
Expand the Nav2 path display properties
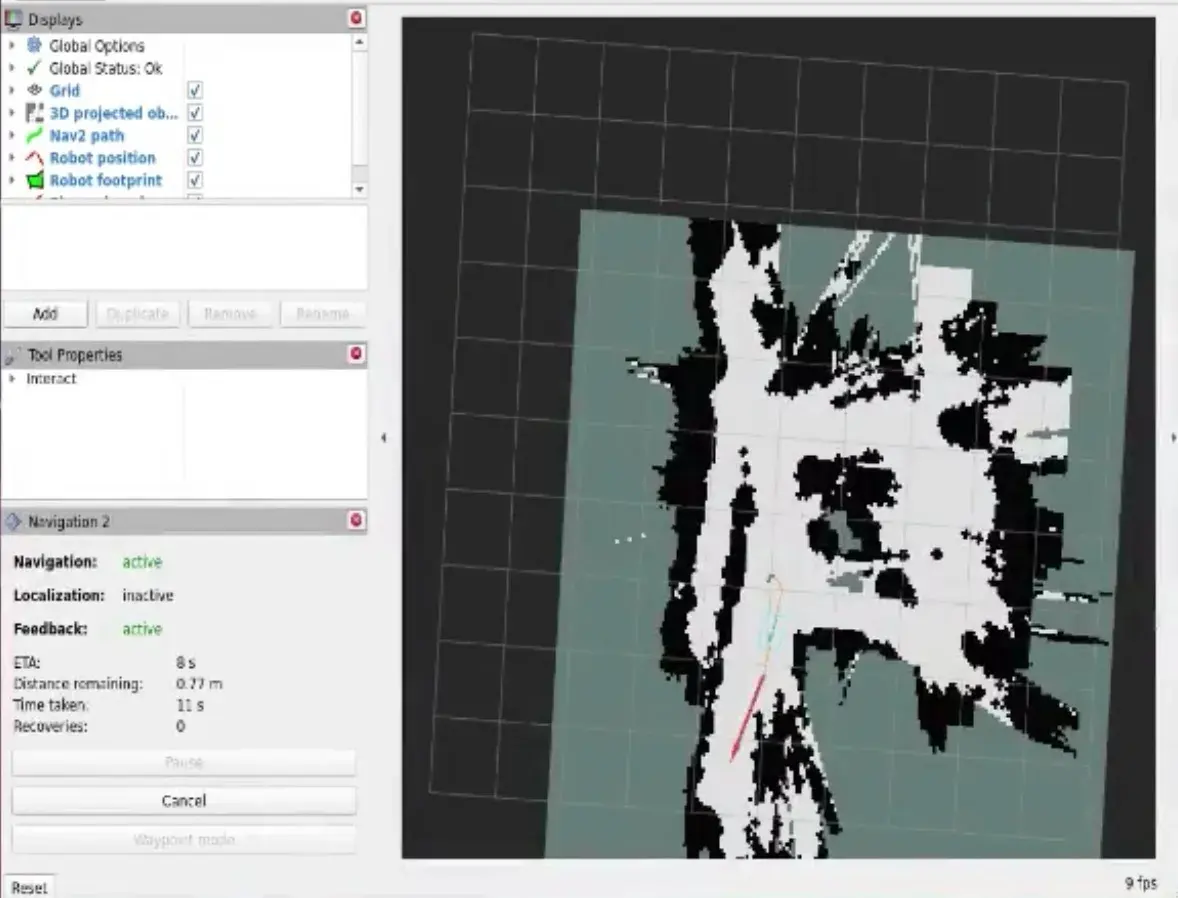[11, 135]
